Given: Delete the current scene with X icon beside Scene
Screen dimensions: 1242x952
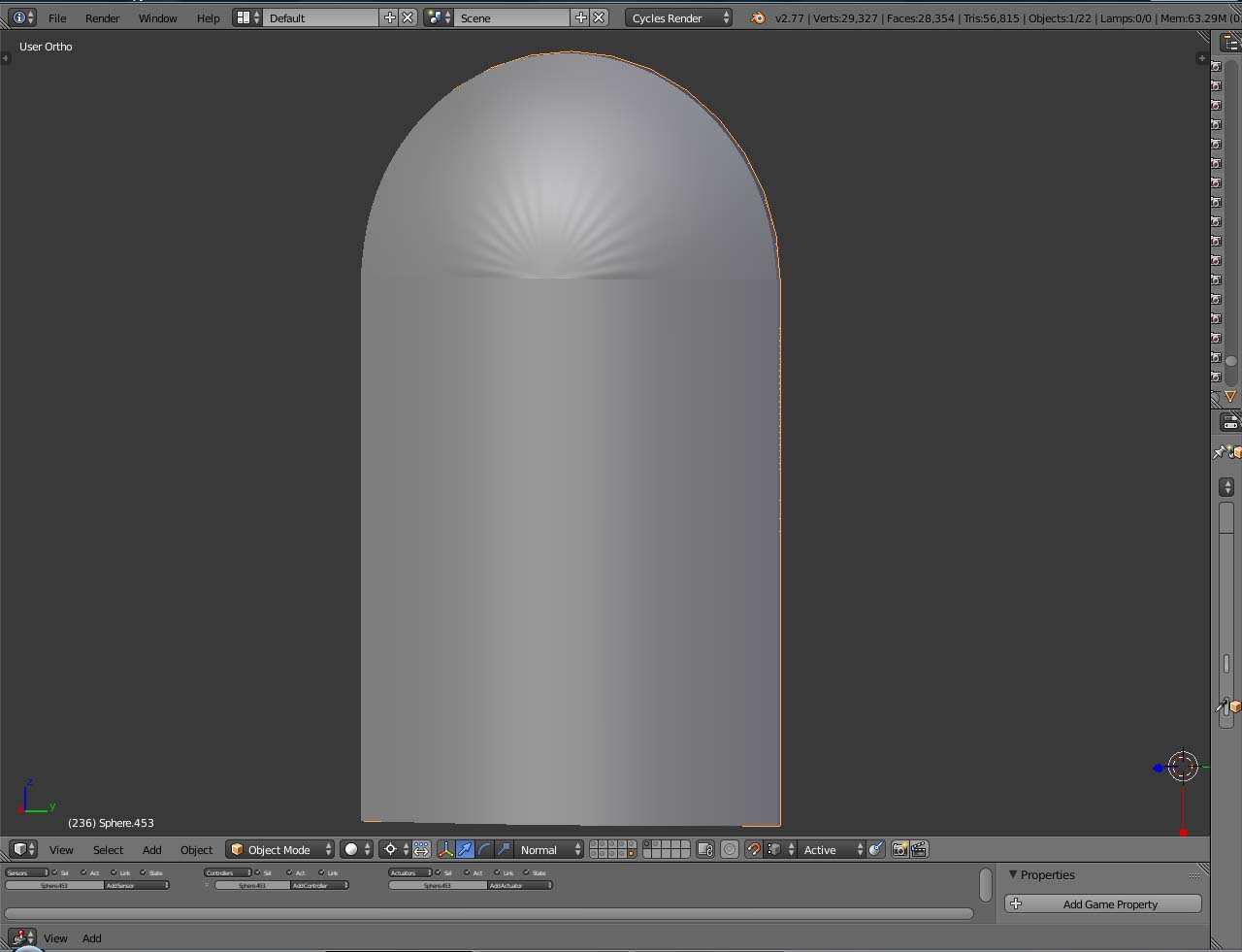Looking at the screenshot, I should (x=599, y=17).
